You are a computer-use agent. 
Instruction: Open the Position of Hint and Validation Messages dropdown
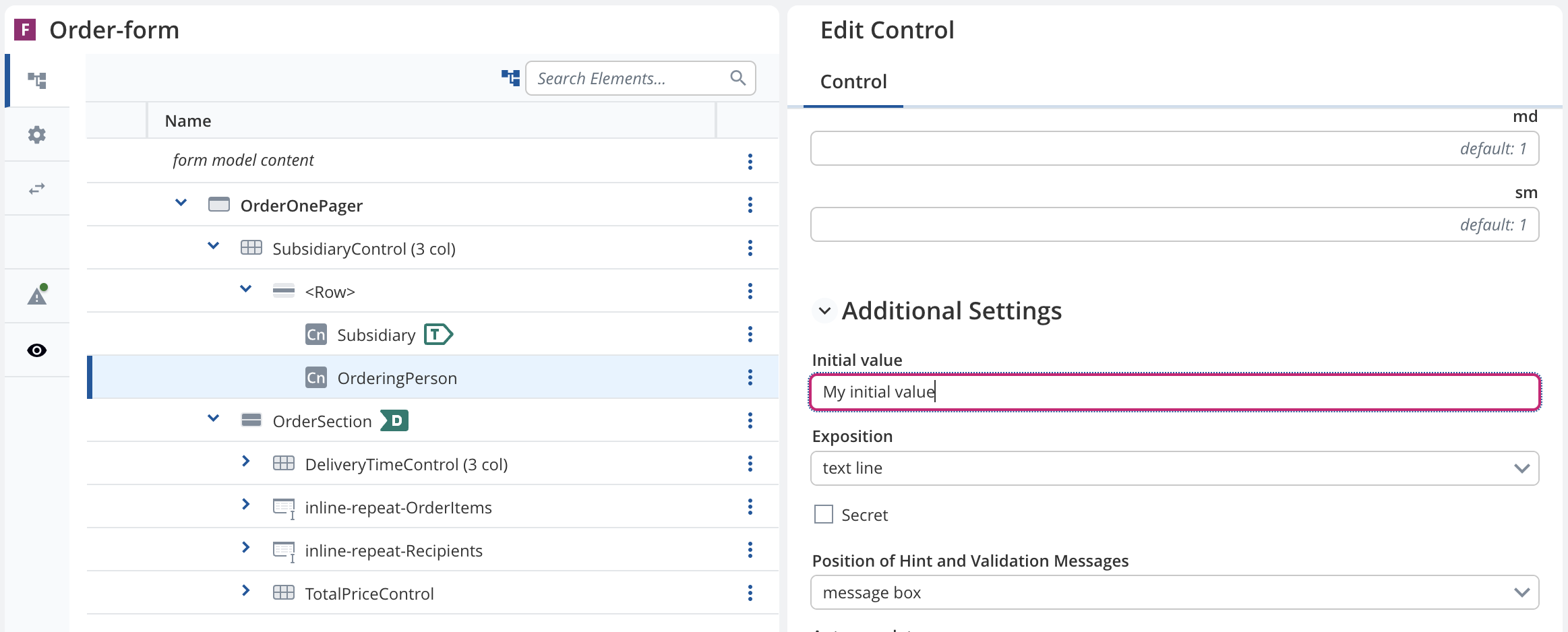pos(1174,592)
